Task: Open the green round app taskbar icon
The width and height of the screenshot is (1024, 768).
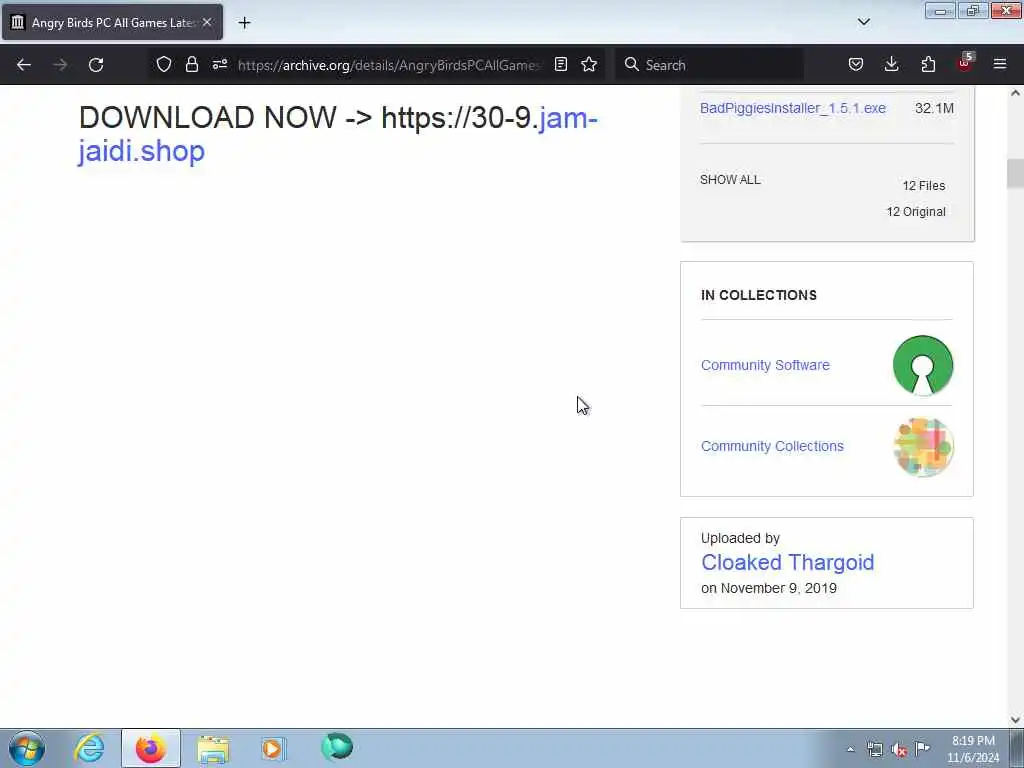Action: (337, 747)
